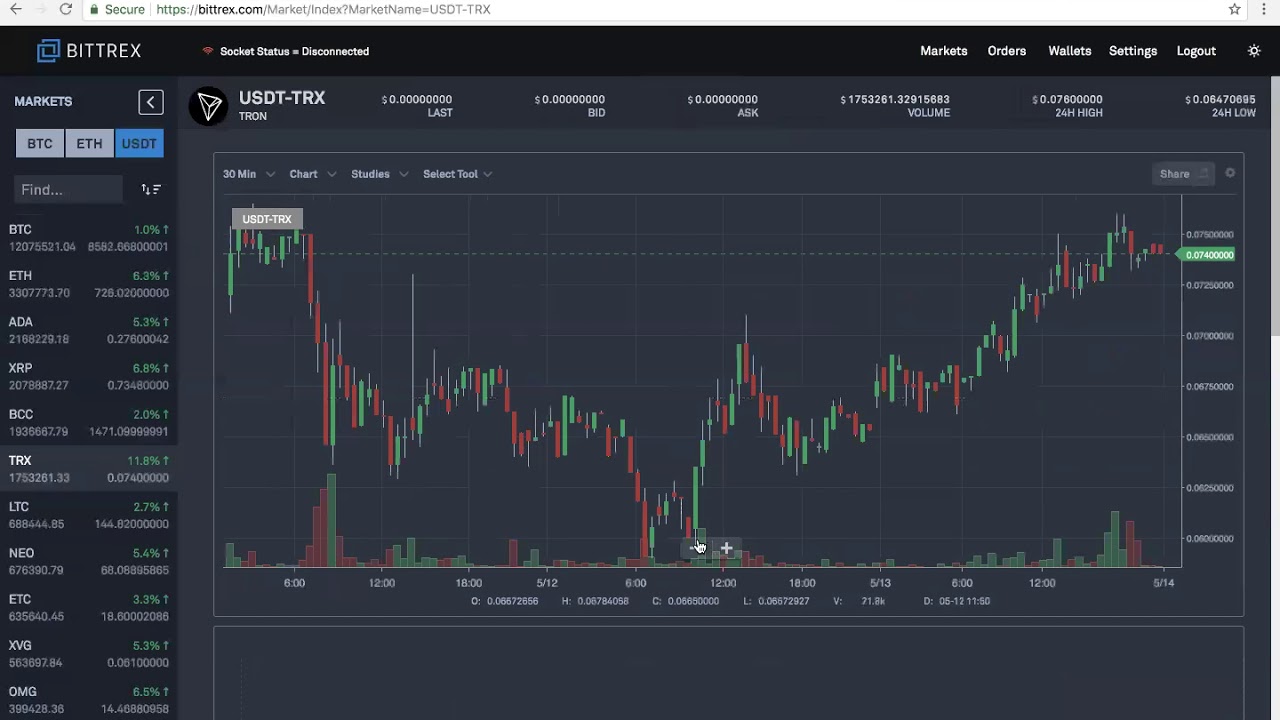Viewport: 1280px width, 720px height.
Task: Open chart settings gear icon
Action: click(1230, 173)
